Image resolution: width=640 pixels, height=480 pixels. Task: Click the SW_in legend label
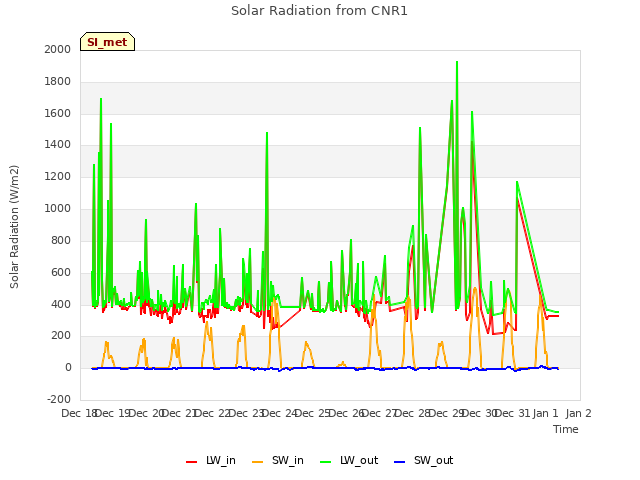(x=287, y=460)
